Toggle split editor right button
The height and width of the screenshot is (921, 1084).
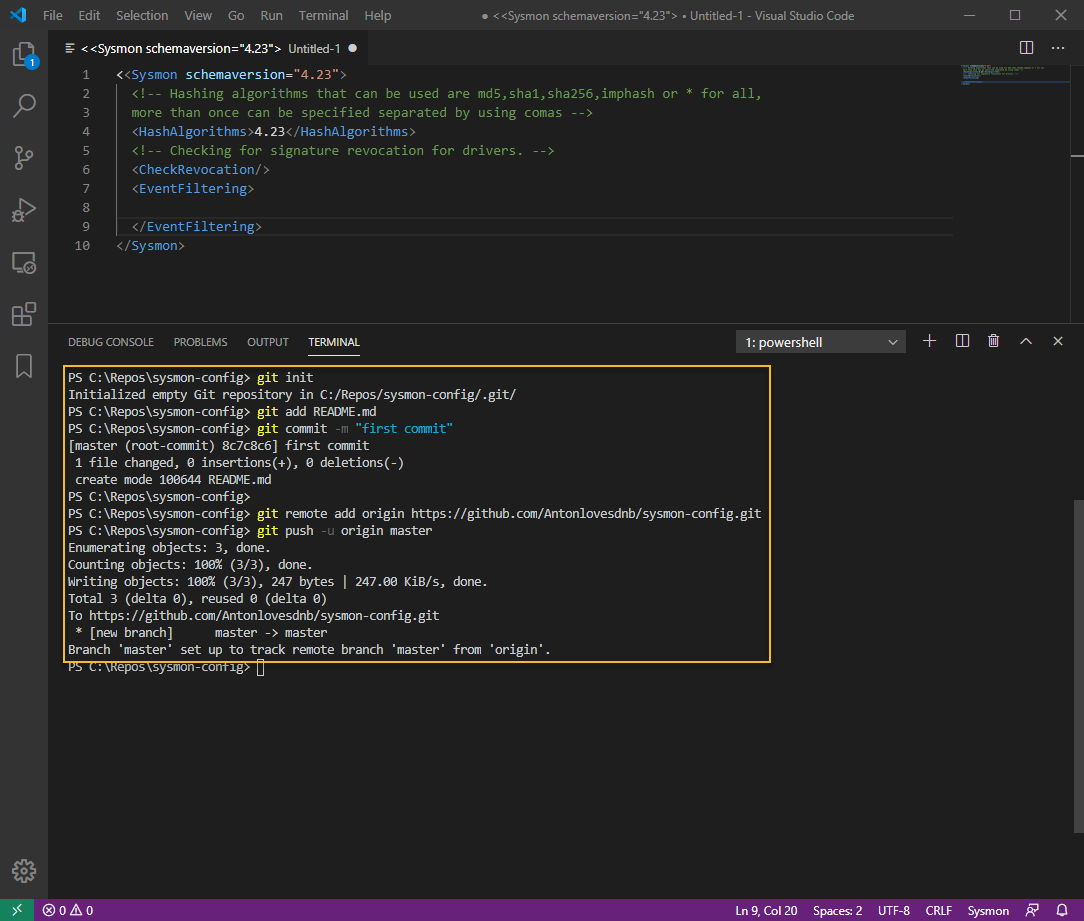point(1026,48)
